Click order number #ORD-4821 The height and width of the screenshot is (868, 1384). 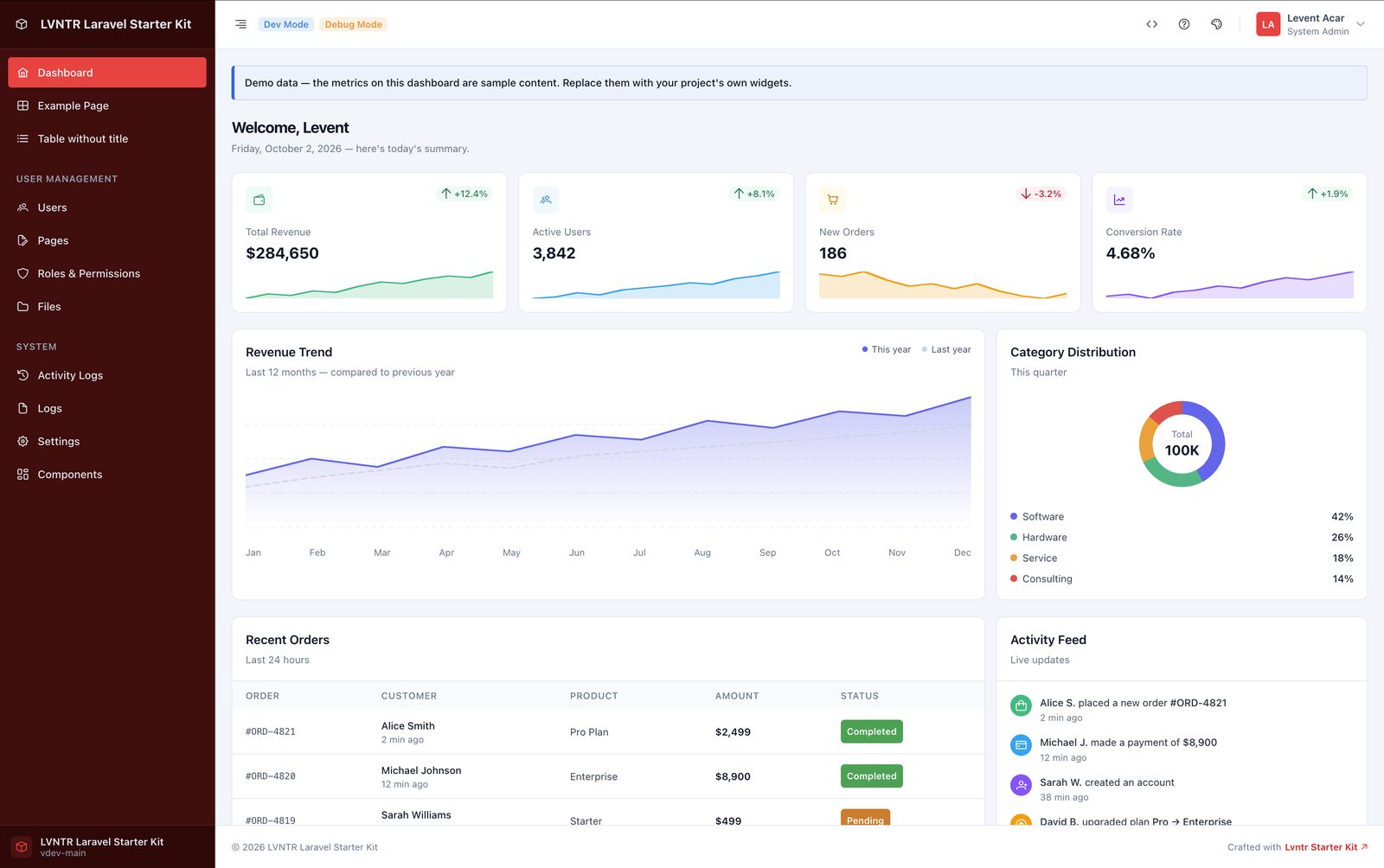[271, 731]
